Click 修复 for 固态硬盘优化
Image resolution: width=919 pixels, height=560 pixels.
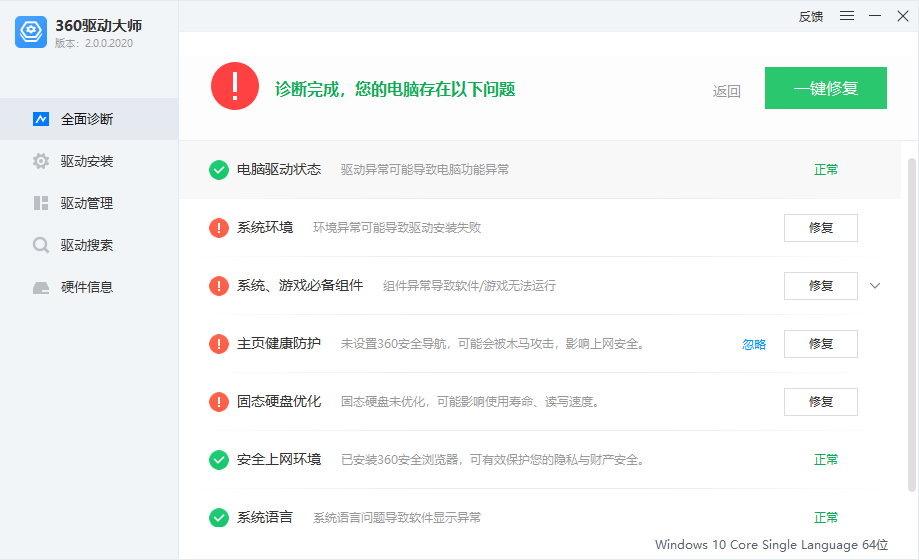(821, 402)
